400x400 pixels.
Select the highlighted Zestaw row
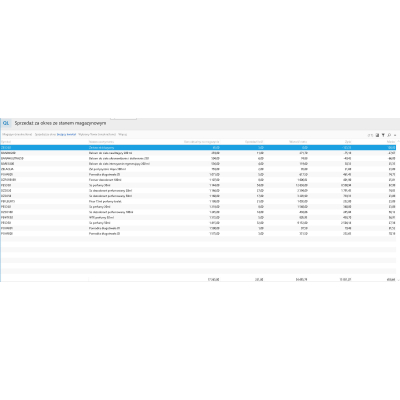click(x=198, y=147)
